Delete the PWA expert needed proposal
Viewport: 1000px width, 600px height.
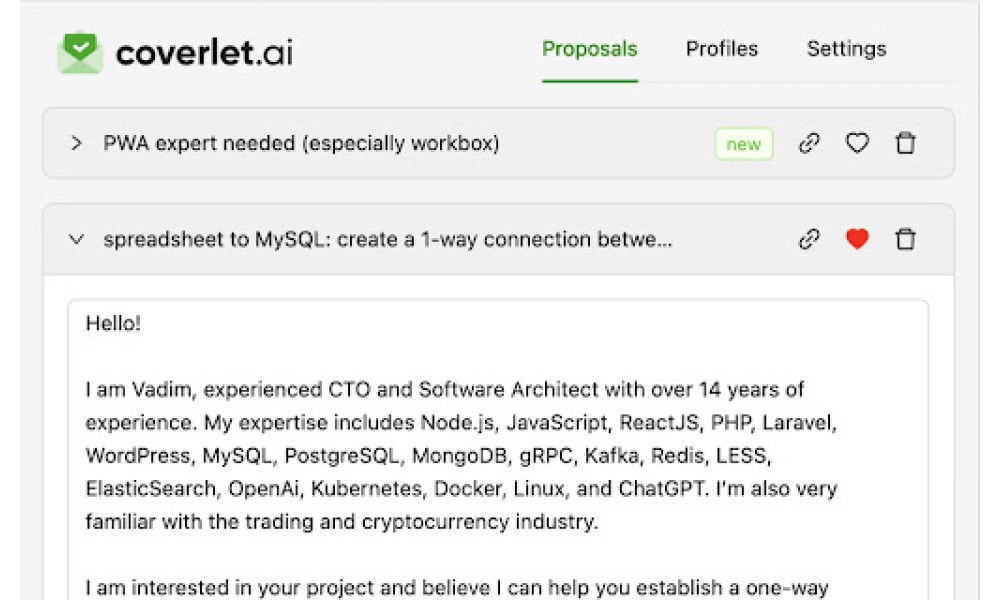click(x=906, y=143)
